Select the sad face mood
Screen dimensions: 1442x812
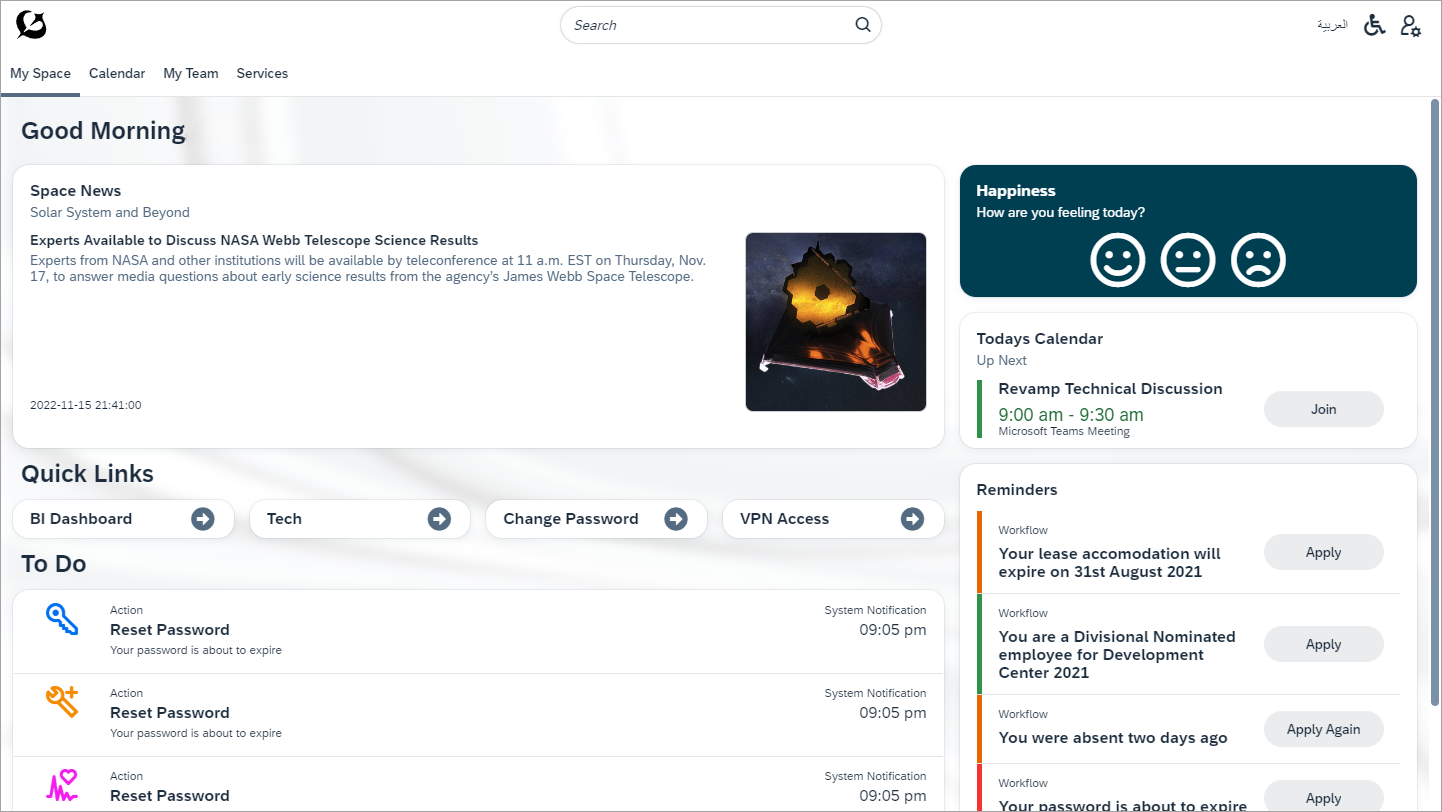click(1258, 260)
